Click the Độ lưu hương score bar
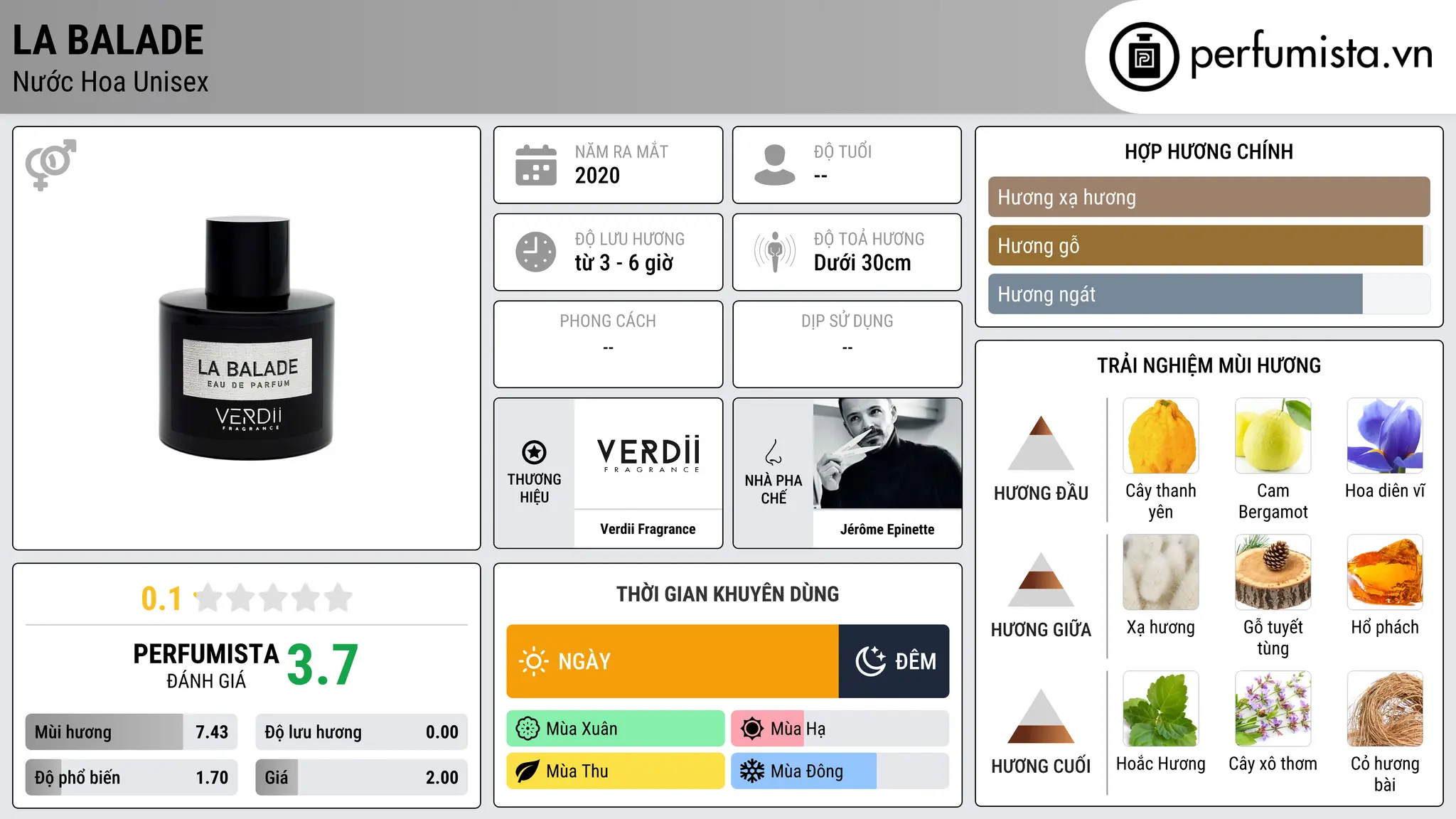 tap(362, 732)
